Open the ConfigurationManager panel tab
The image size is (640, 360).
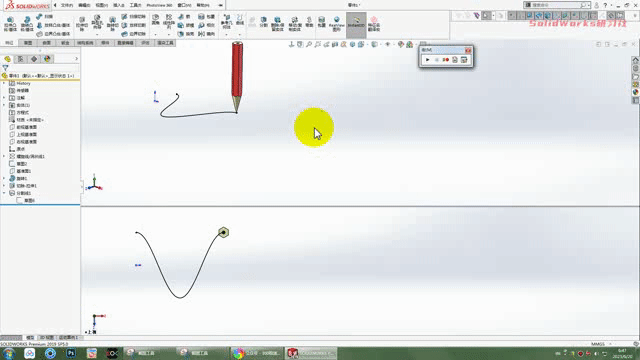(x=34, y=59)
